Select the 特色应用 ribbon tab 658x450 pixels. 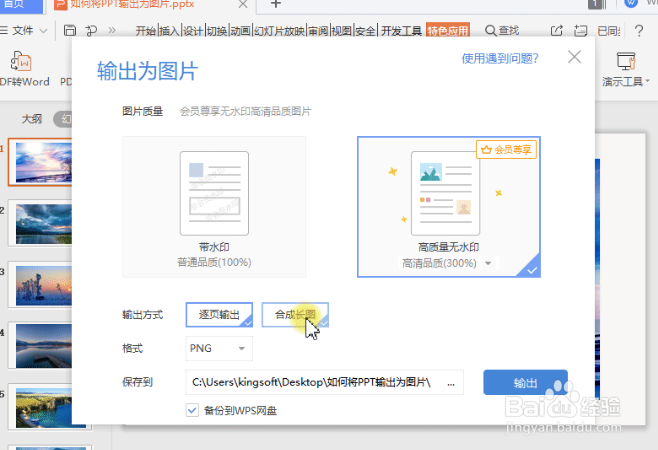point(447,30)
